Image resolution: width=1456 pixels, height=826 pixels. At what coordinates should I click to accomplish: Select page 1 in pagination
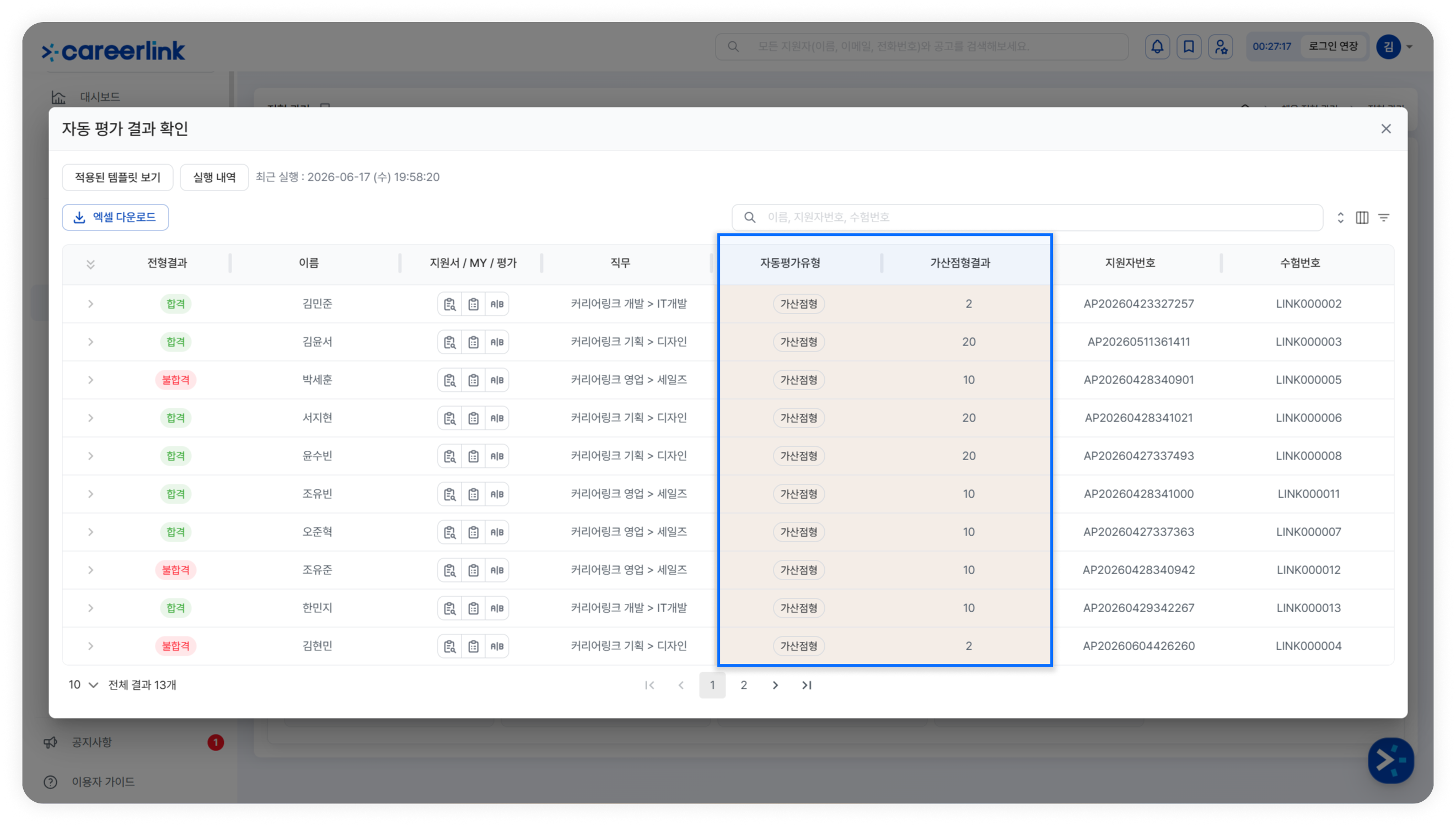tap(712, 685)
